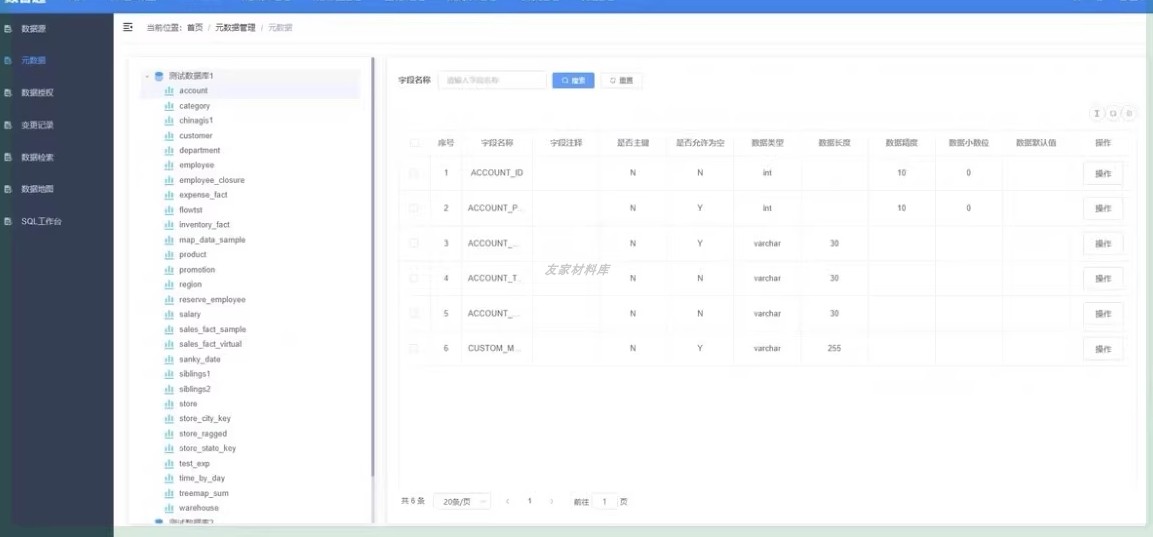Select the employee table in tree
Screen dimensions: 1153x537
pyautogui.click(x=196, y=165)
